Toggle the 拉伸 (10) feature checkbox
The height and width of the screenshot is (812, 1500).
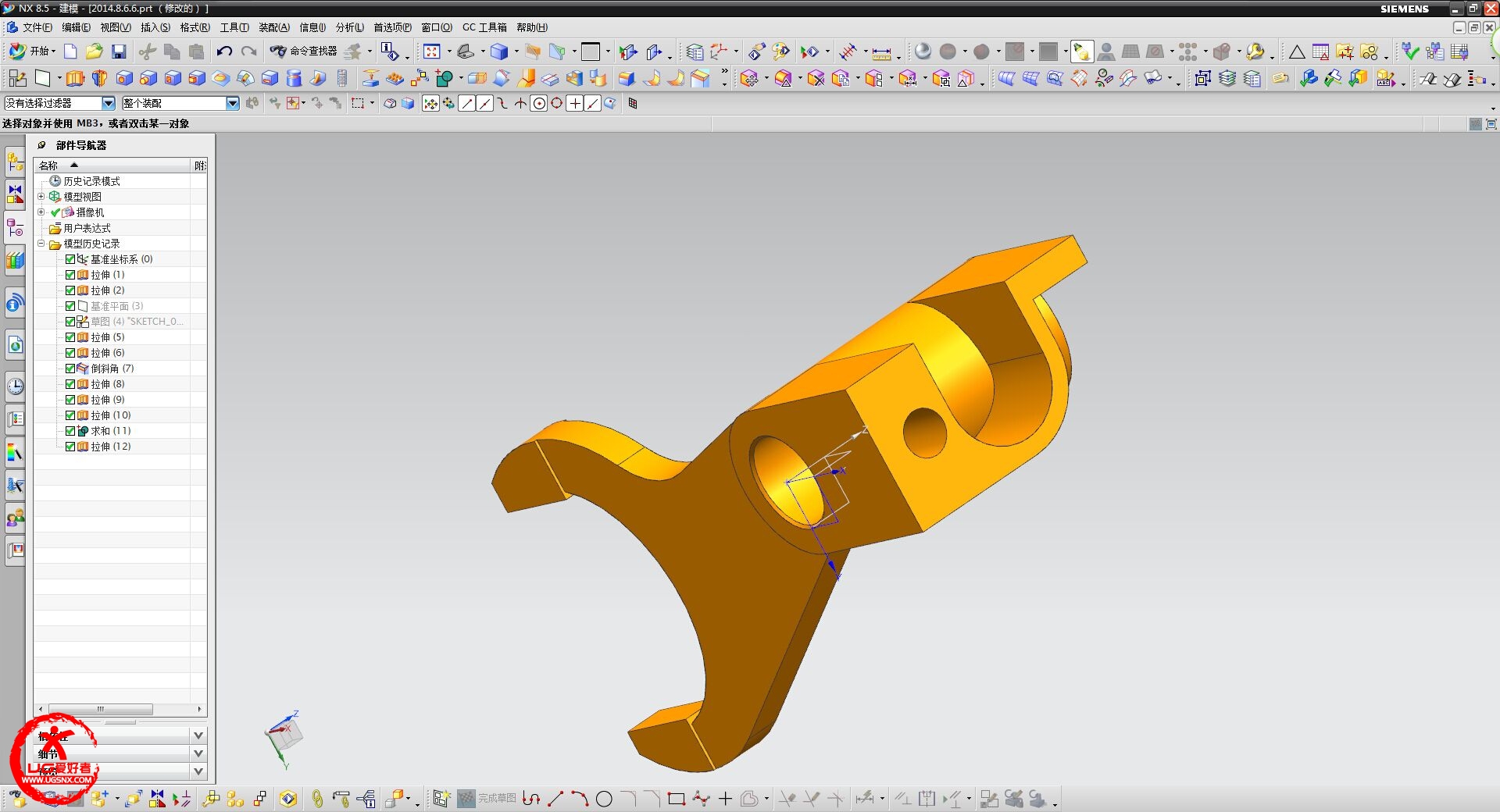[70, 415]
